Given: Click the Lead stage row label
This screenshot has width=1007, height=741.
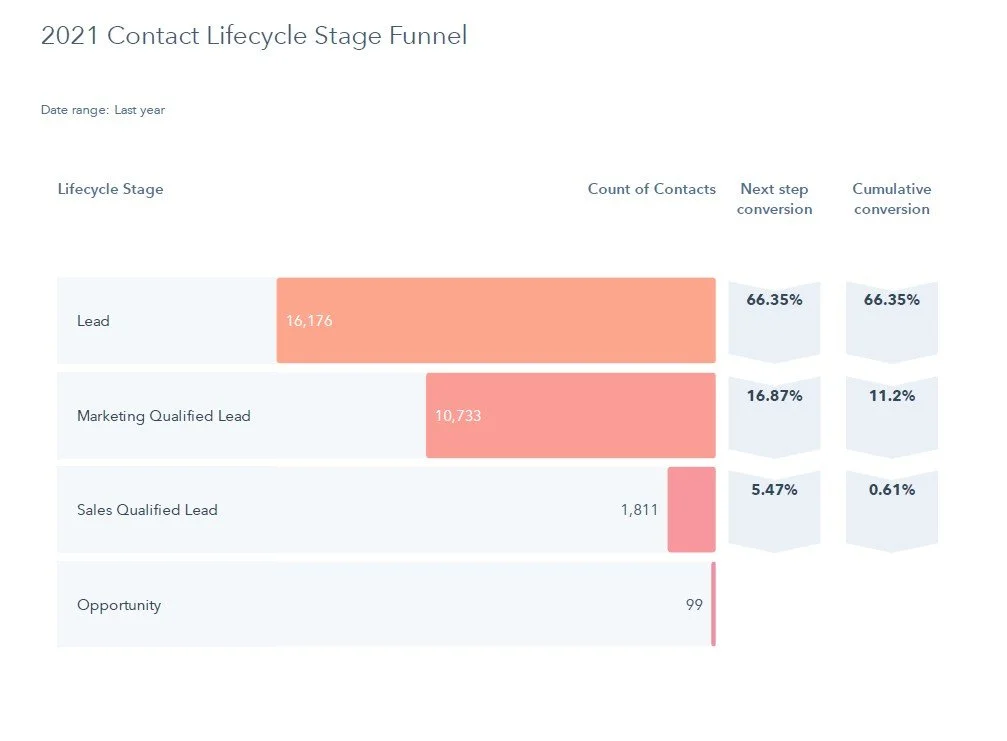Looking at the screenshot, I should coord(93,321).
